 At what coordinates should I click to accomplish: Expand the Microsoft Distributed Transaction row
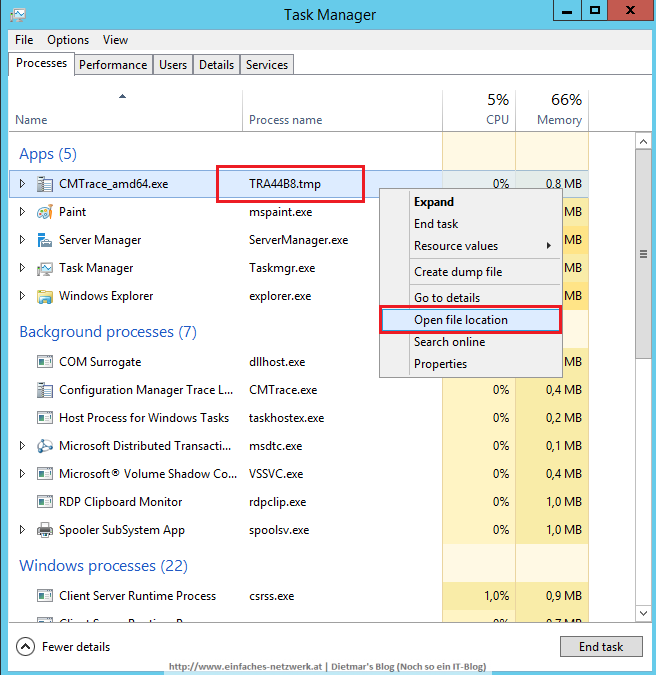pyautogui.click(x=22, y=446)
